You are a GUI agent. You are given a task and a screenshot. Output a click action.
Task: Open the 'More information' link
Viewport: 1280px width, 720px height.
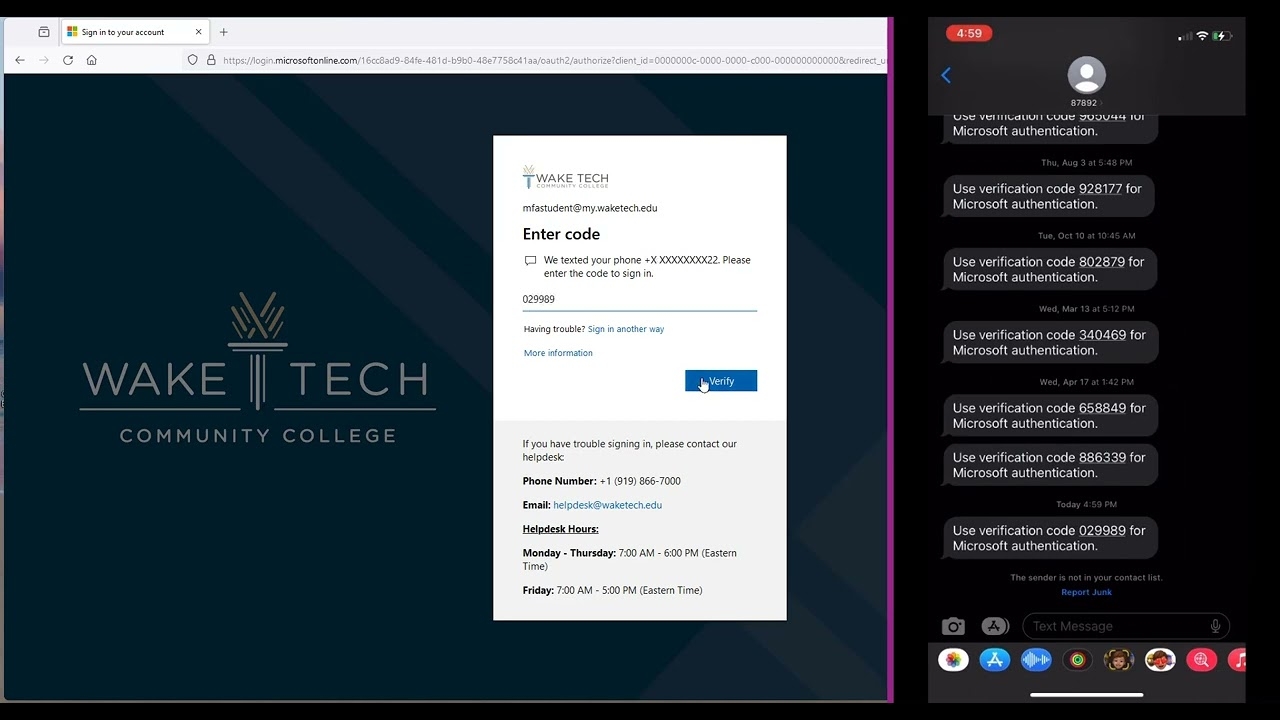coord(558,353)
